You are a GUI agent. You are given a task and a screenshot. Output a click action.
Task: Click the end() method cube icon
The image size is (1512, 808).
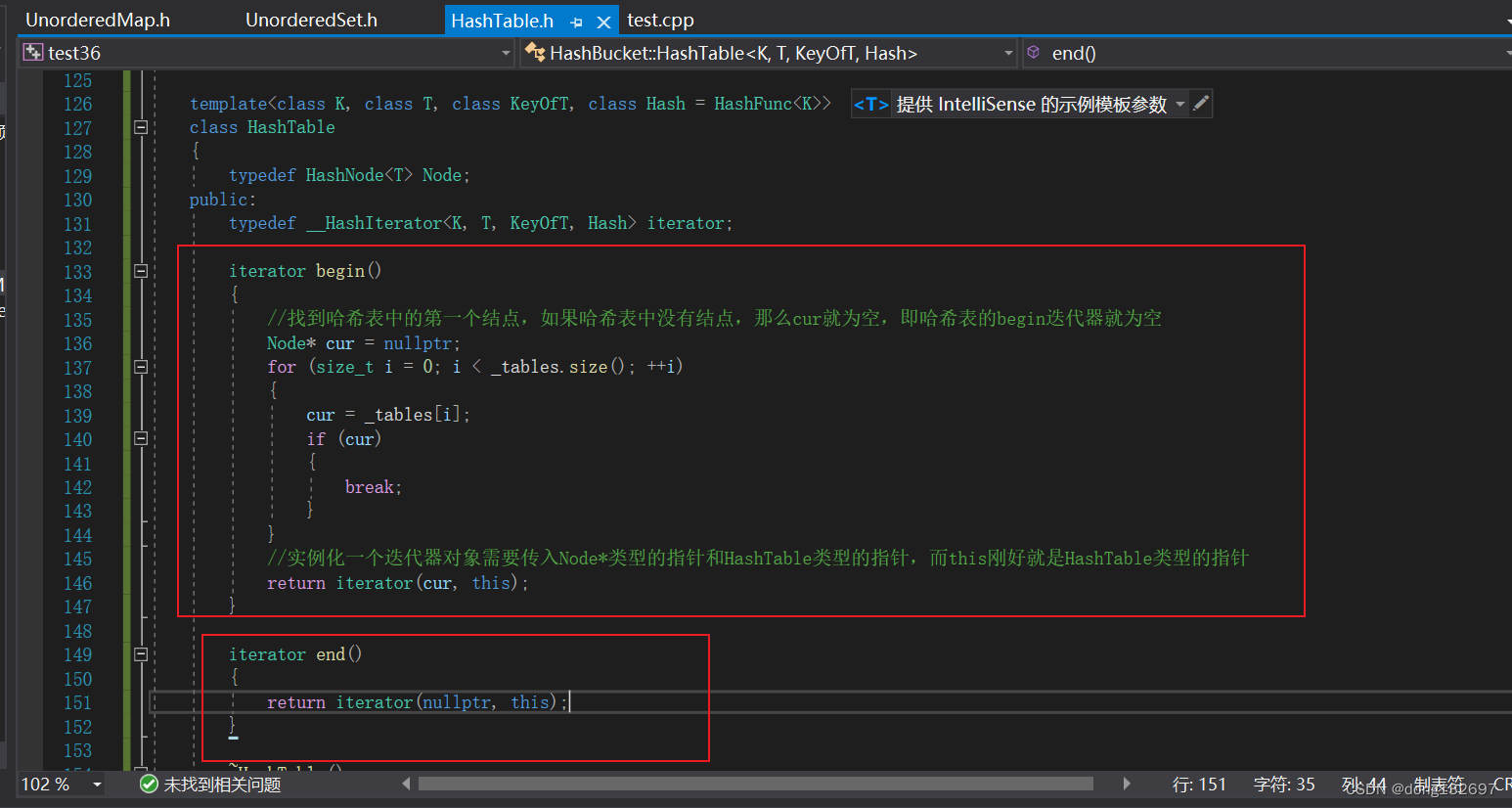[1034, 53]
